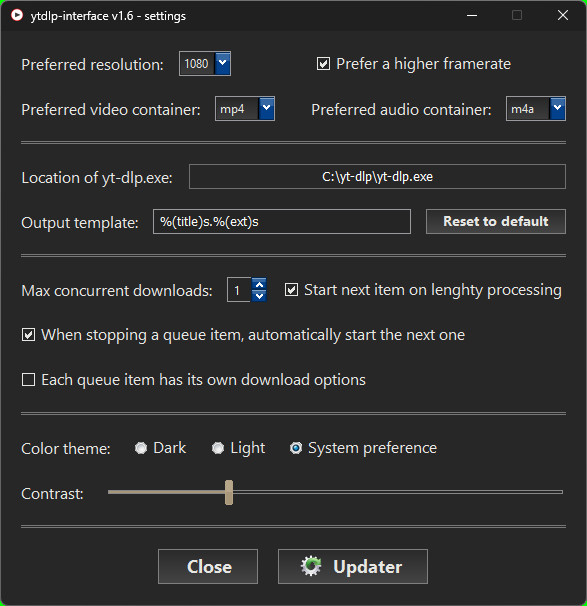Click the gear icon on Updater button

click(311, 566)
